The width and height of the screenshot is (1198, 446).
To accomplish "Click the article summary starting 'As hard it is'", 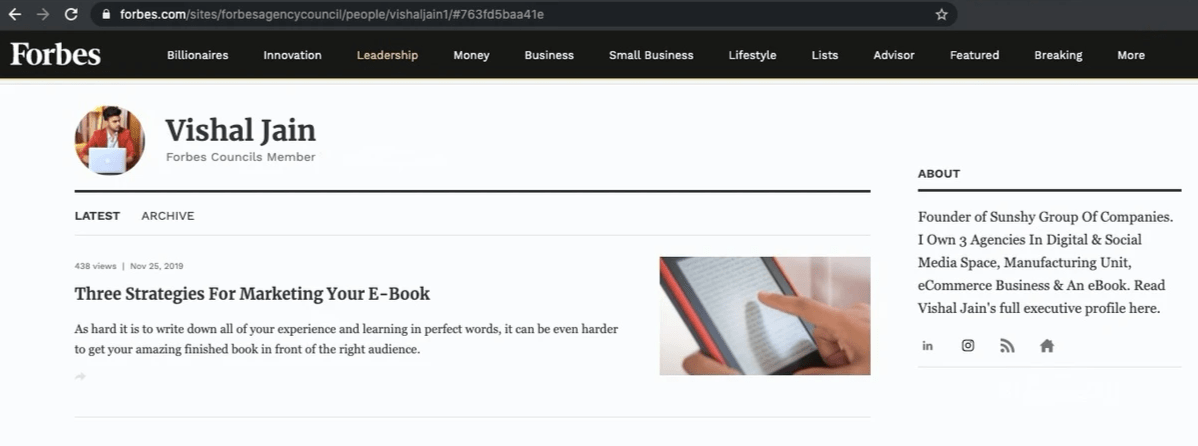I will [346, 339].
